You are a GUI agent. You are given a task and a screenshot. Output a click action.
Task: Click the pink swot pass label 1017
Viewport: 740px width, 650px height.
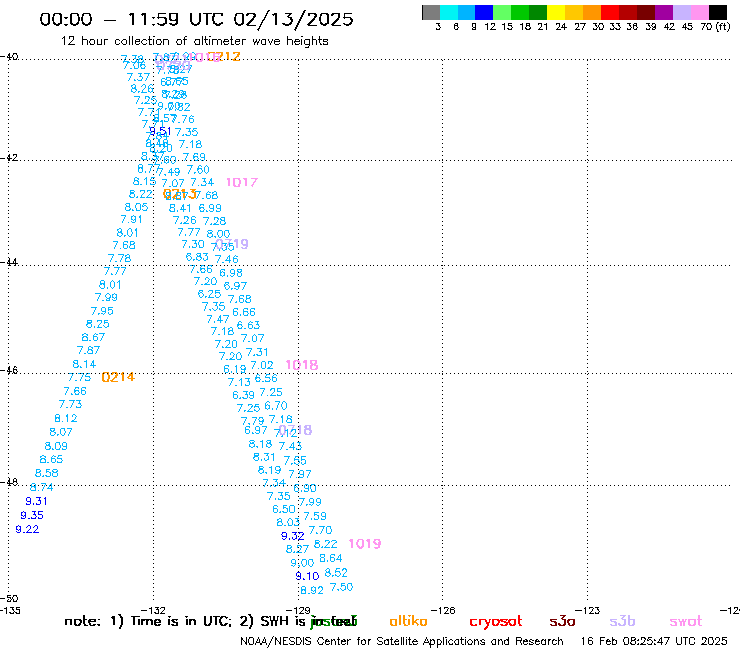pyautogui.click(x=242, y=182)
